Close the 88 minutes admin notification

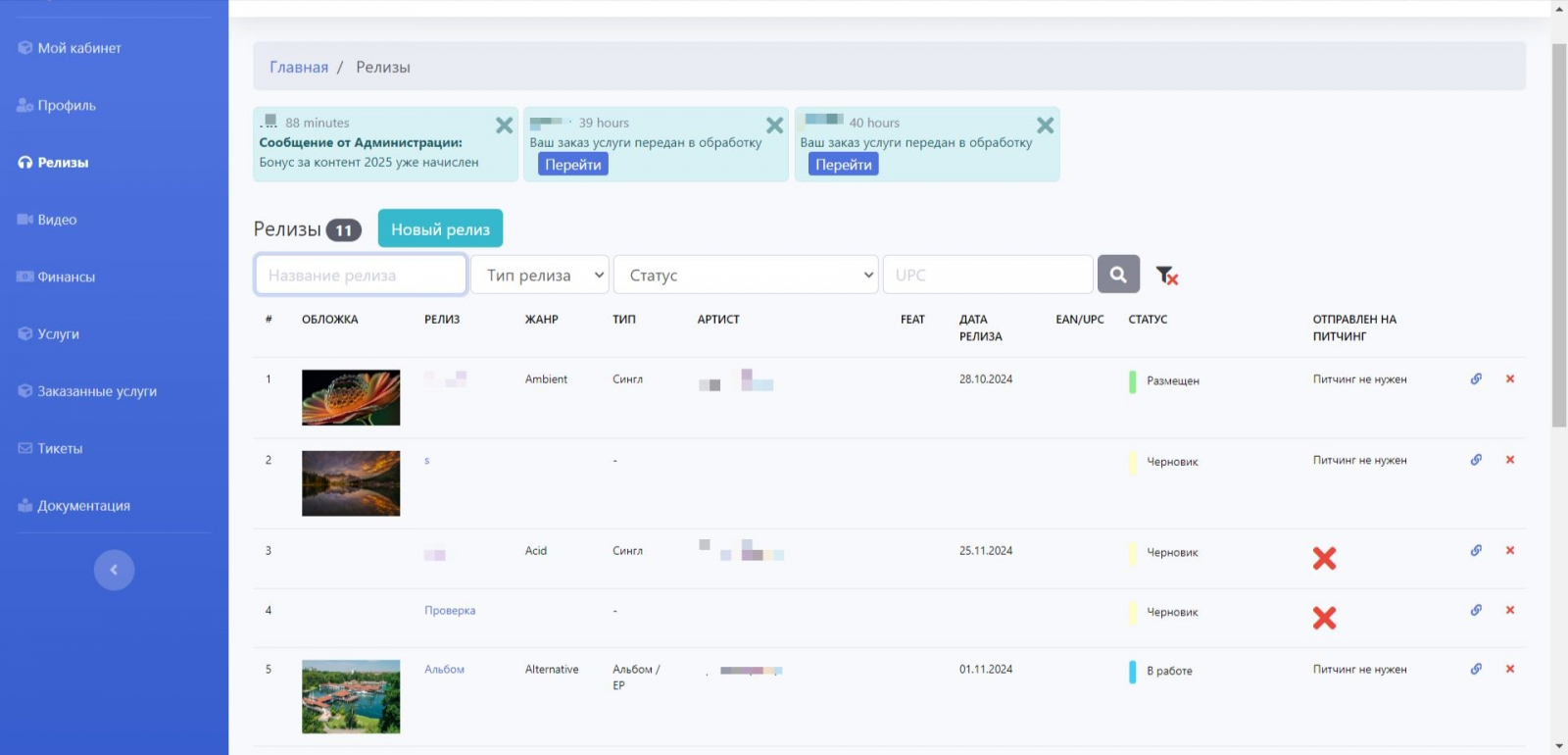pyautogui.click(x=504, y=126)
